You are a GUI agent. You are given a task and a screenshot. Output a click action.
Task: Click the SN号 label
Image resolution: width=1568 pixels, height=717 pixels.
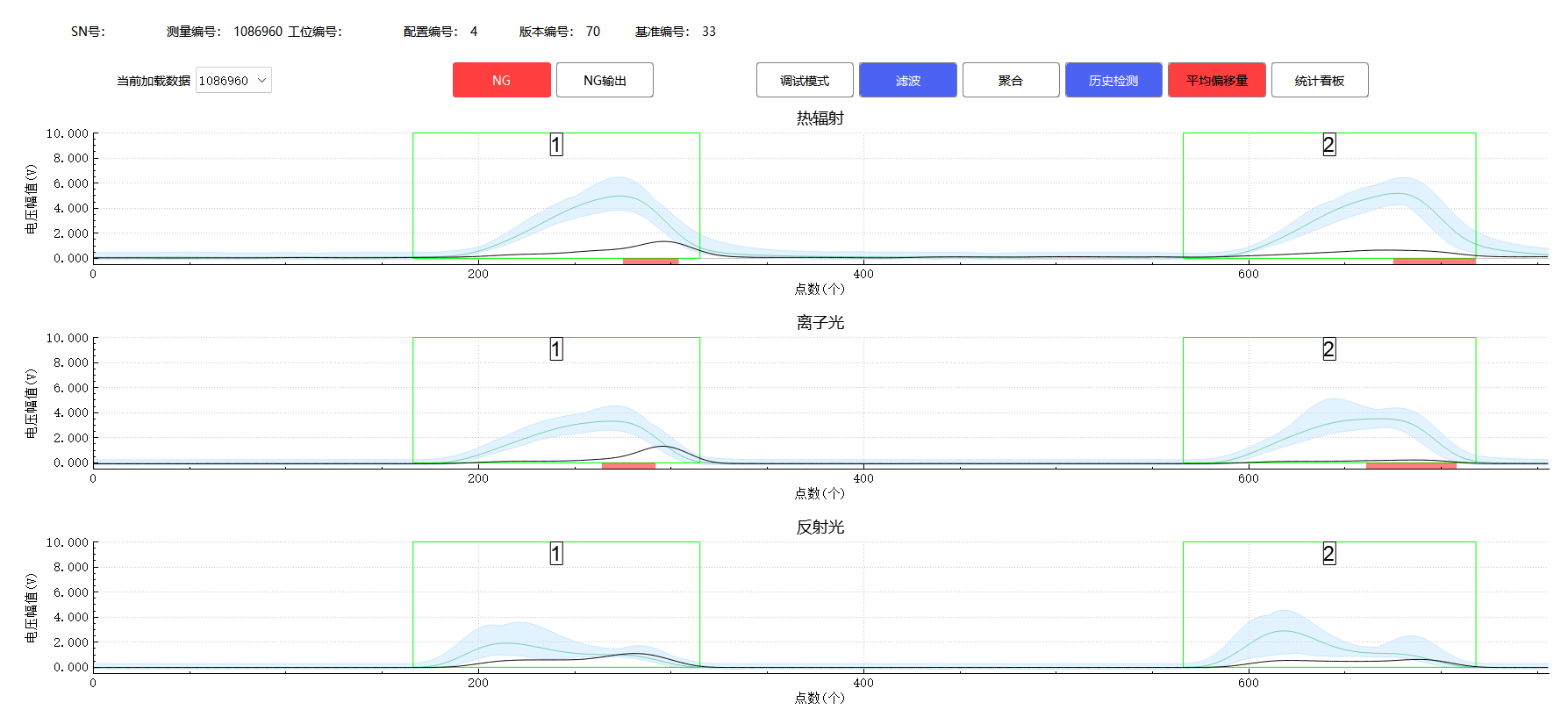coord(89,32)
